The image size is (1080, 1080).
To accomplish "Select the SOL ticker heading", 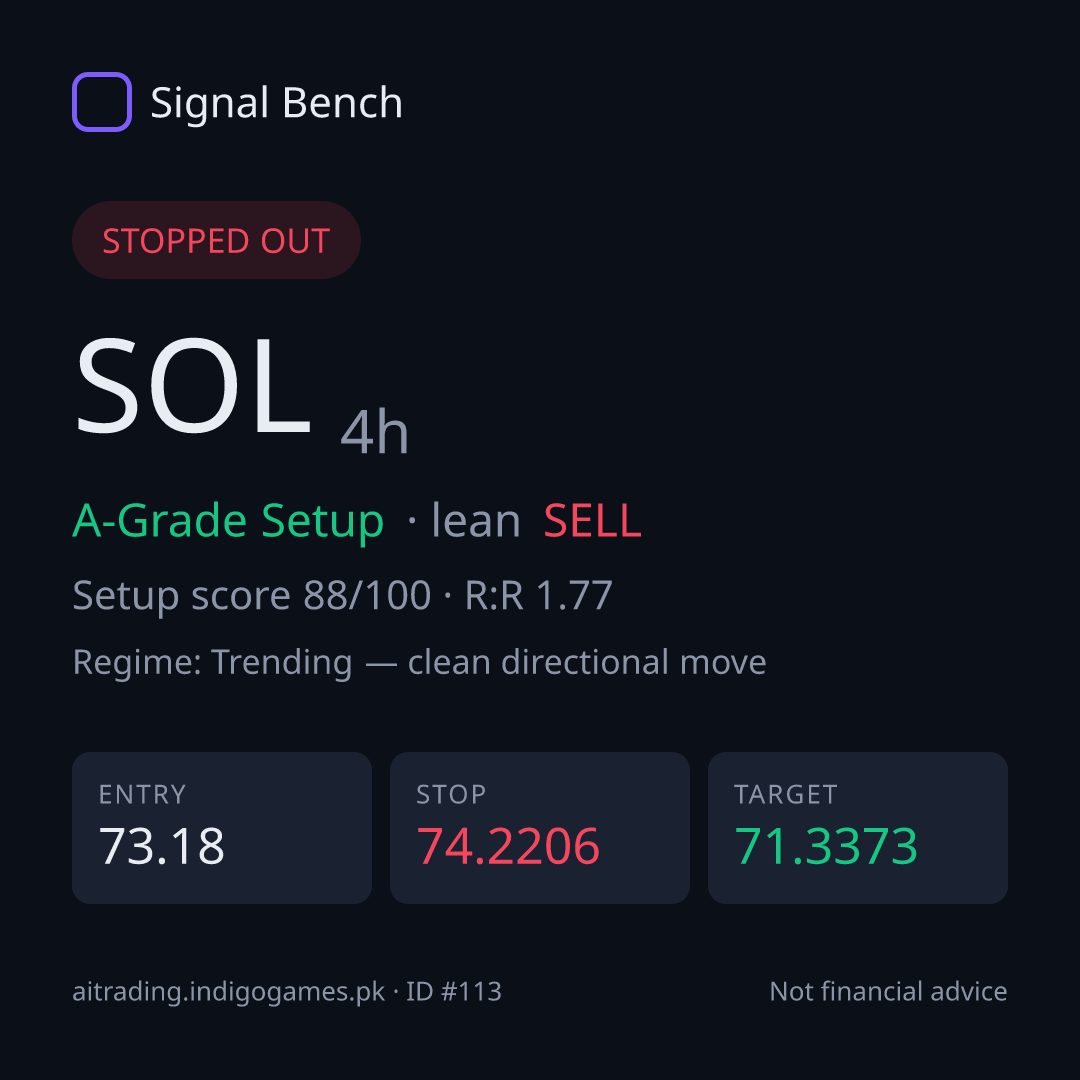I will click(x=193, y=385).
